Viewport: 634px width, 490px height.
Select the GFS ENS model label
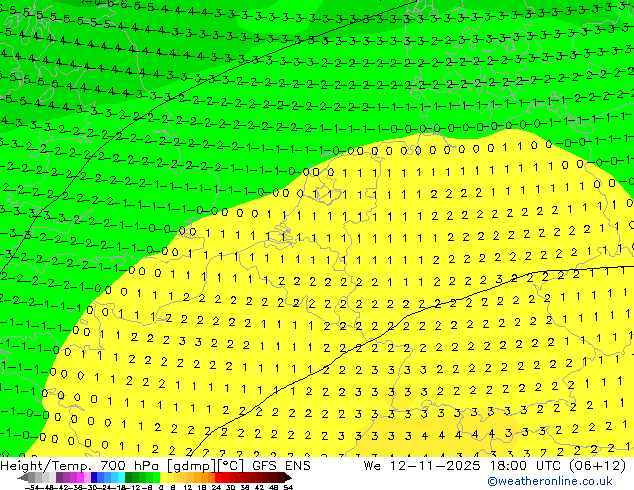coord(281,466)
